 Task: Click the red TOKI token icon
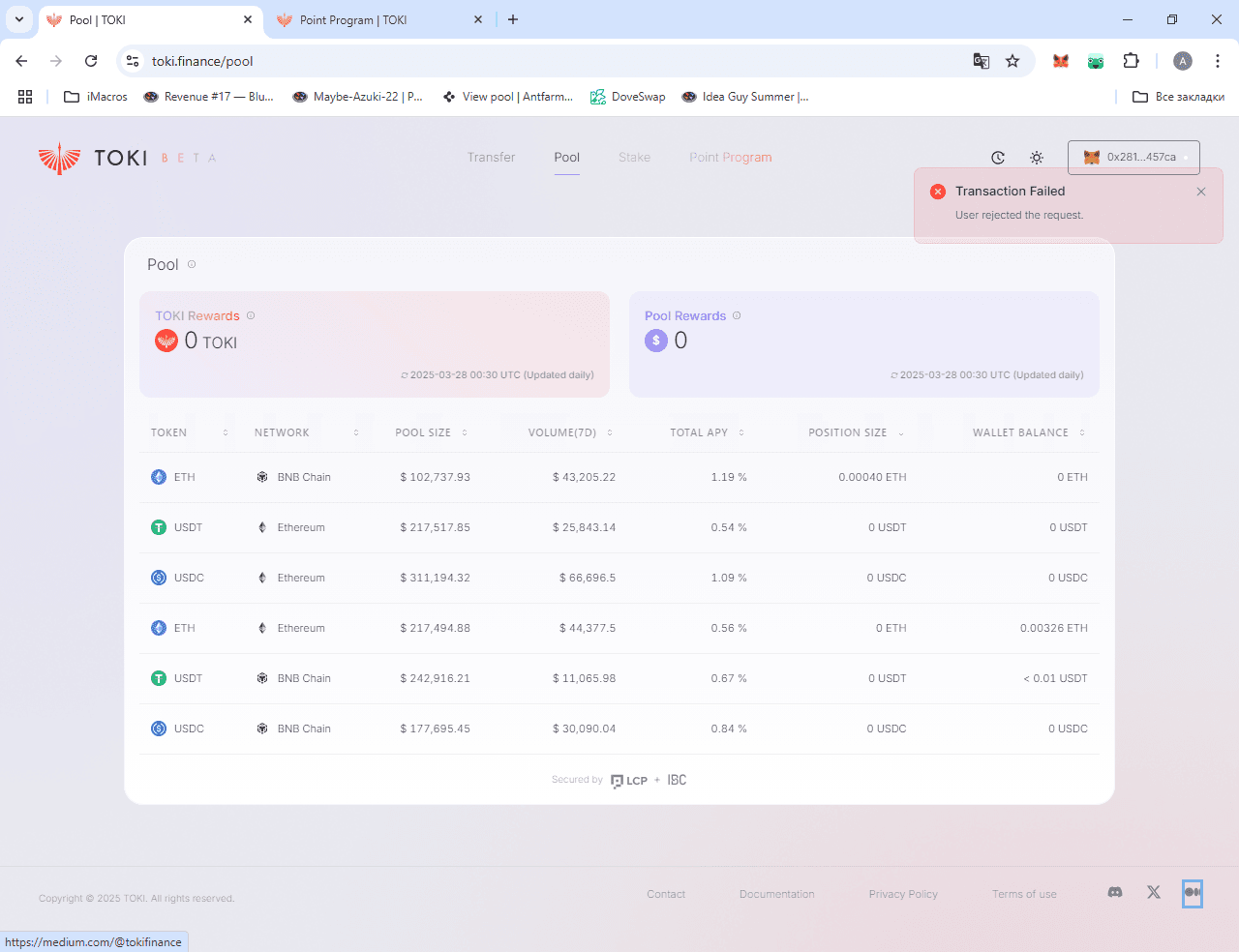(166, 341)
